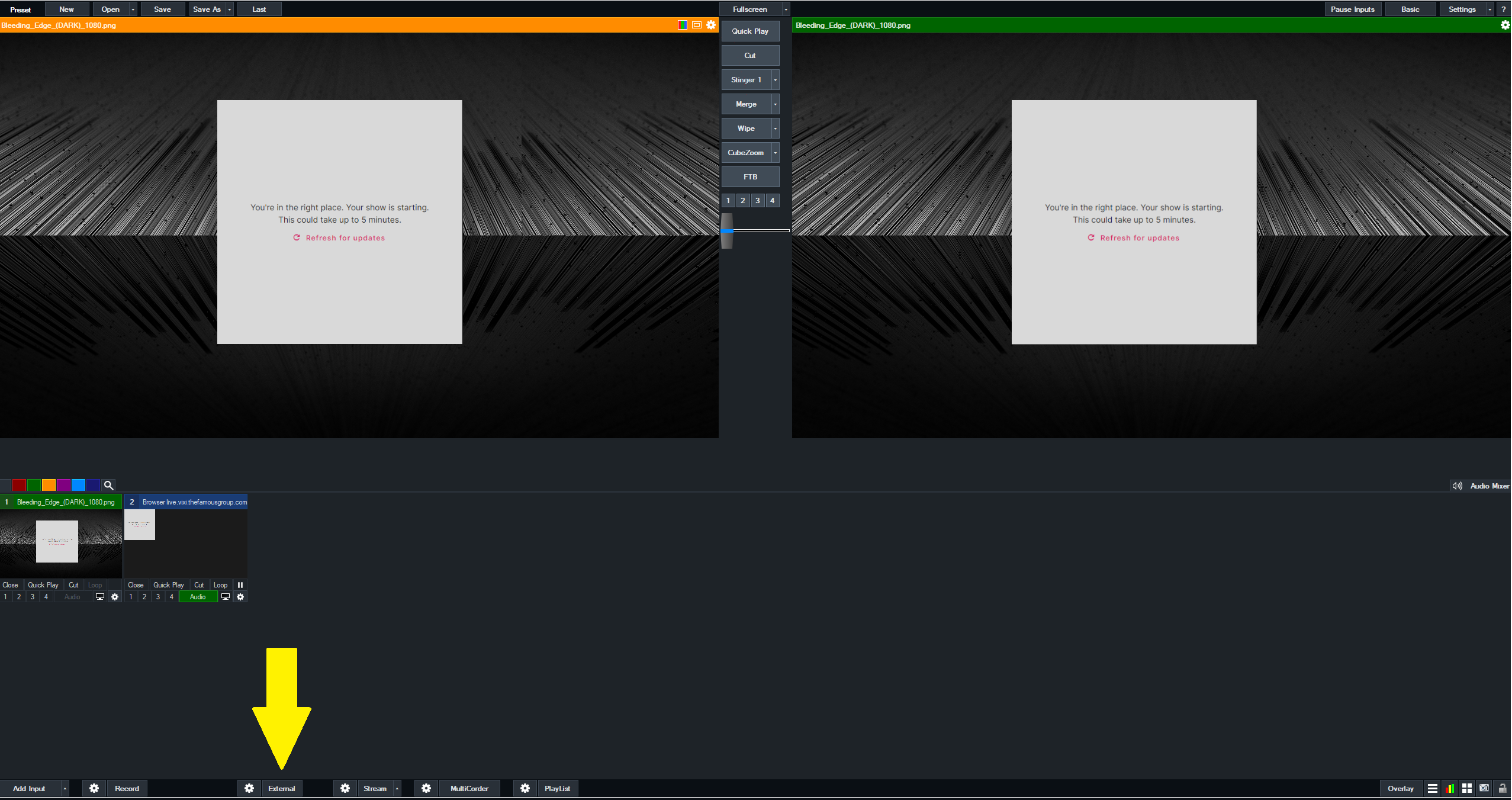Open the Settings menu
This screenshot has width=1512, height=800.
click(1462, 9)
